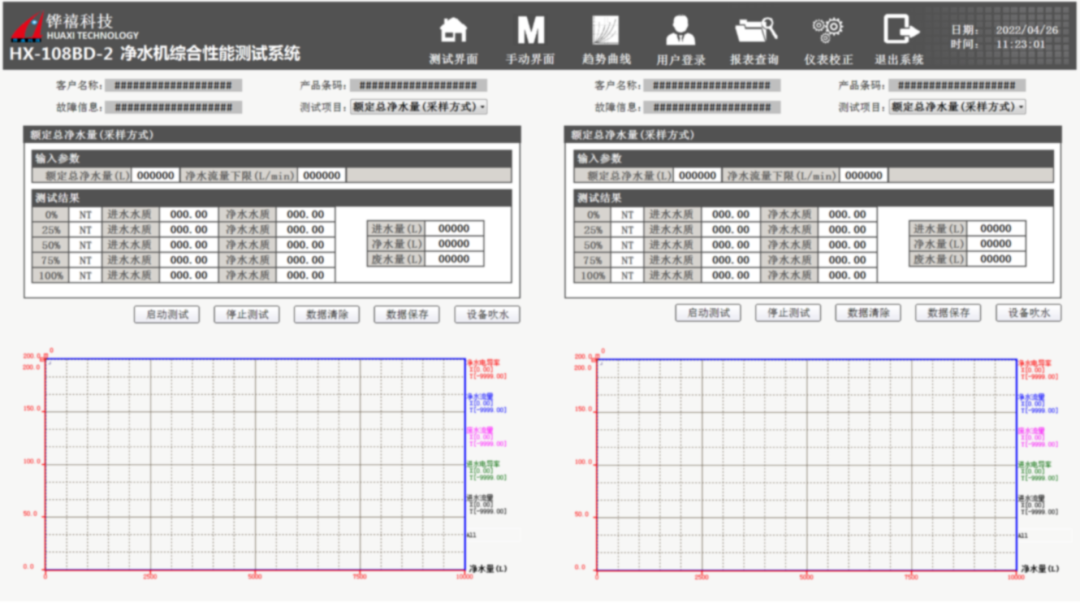This screenshot has height=603, width=1080.
Task: Select right panel 净水流量下限 input field
Action: 863,175
